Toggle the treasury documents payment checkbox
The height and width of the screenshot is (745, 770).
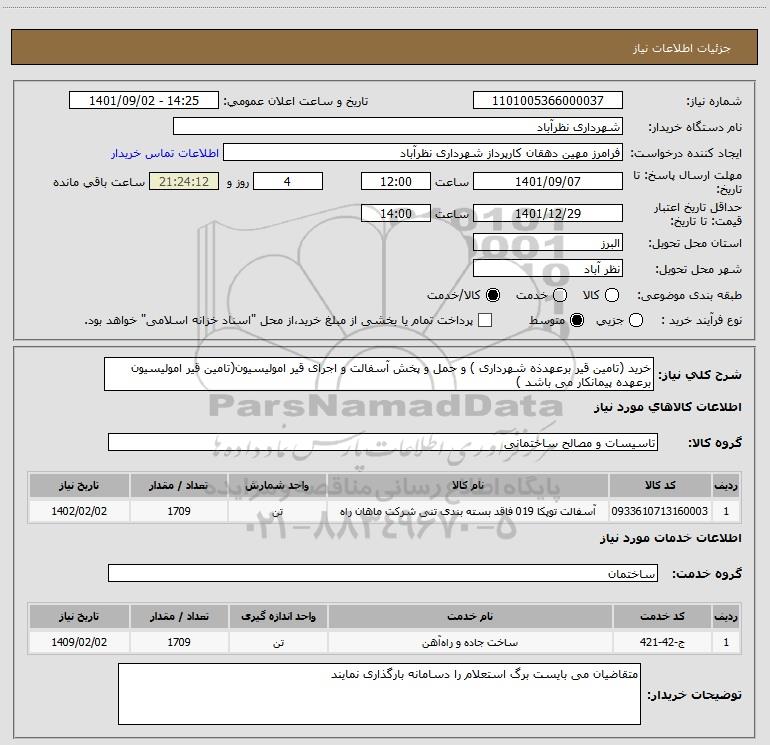pyautogui.click(x=486, y=321)
